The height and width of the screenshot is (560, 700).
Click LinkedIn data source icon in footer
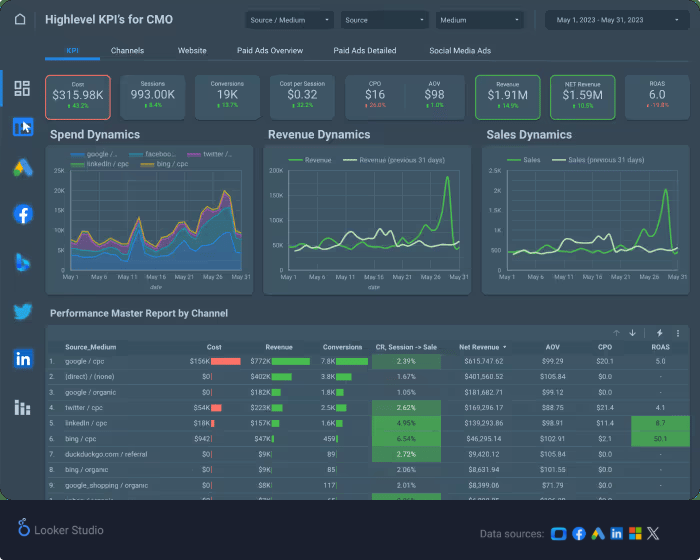(617, 533)
